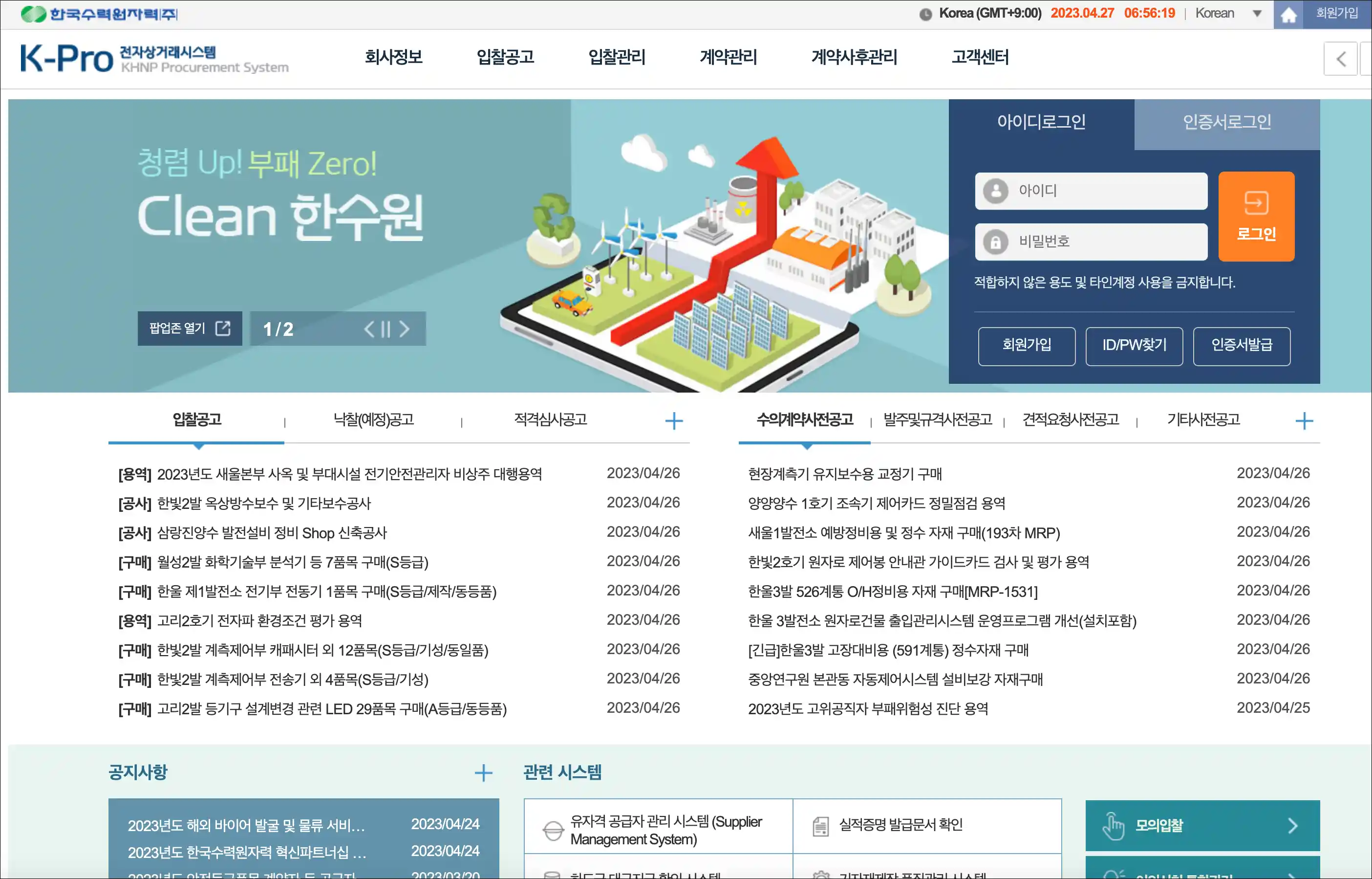Select the 견적요청사전공고 tab

click(x=1071, y=420)
